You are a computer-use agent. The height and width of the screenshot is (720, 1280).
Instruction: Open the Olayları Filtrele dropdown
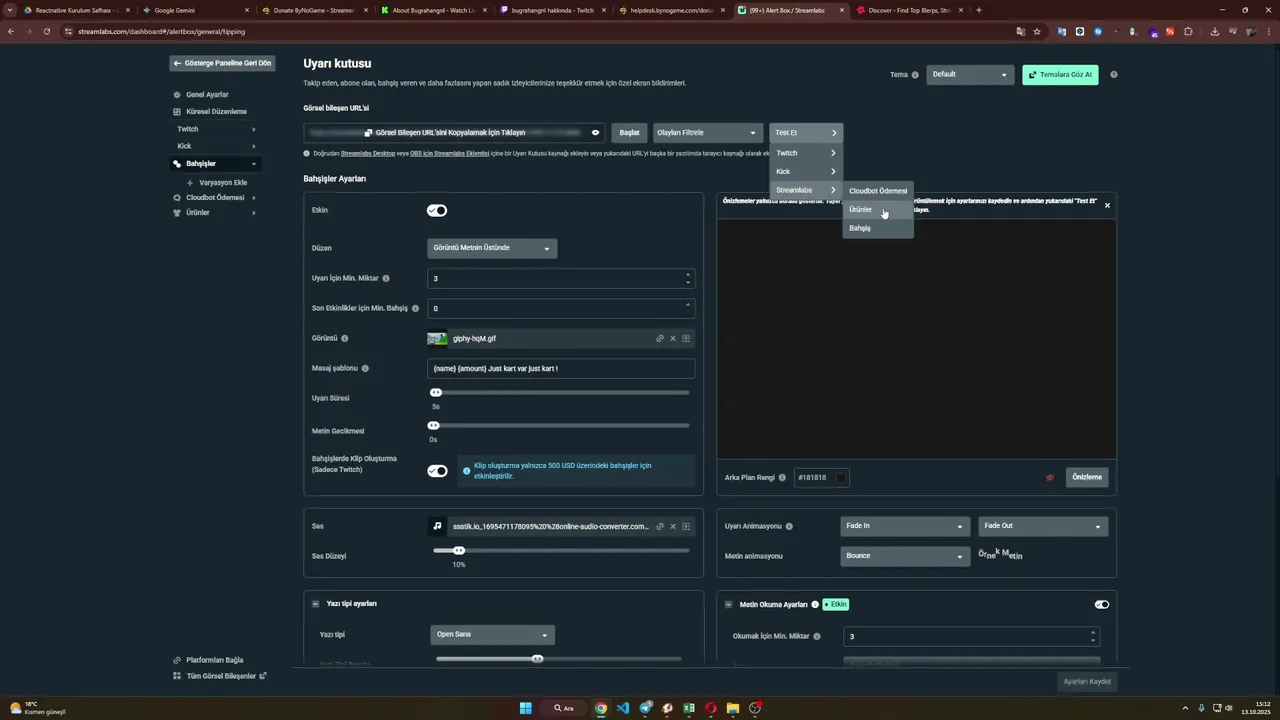click(707, 133)
